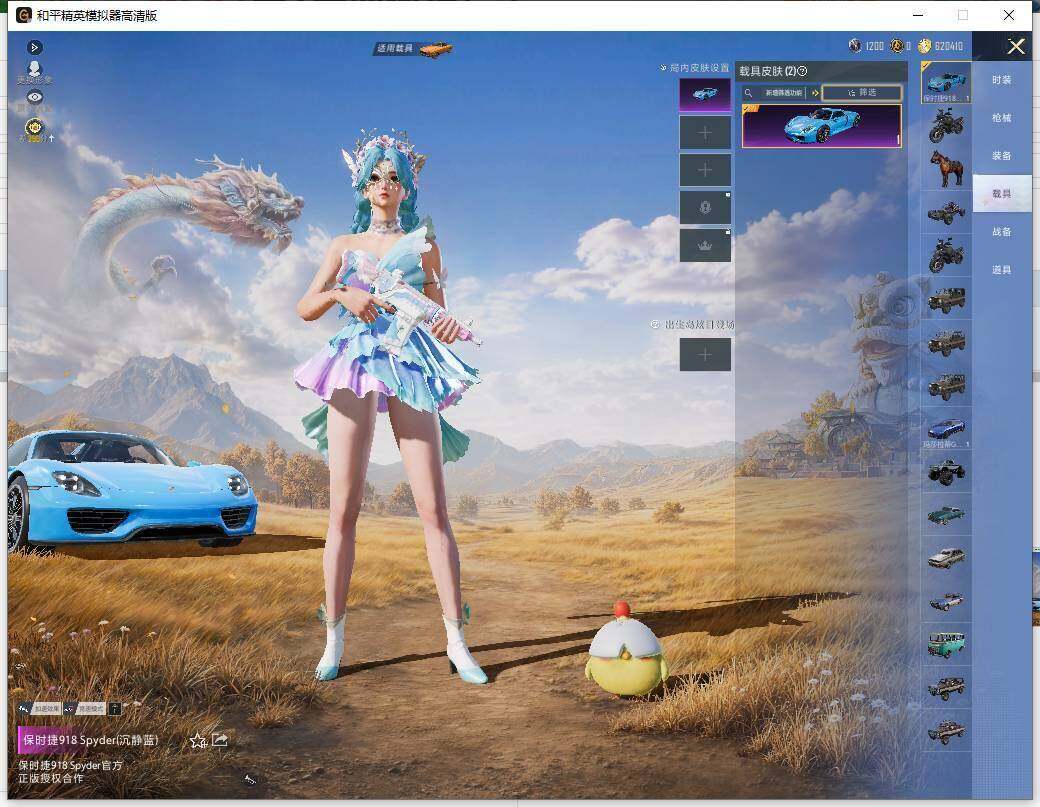Click the empty plus slot under the Porsche slot
Image resolution: width=1040 pixels, height=807 pixels.
pos(705,133)
